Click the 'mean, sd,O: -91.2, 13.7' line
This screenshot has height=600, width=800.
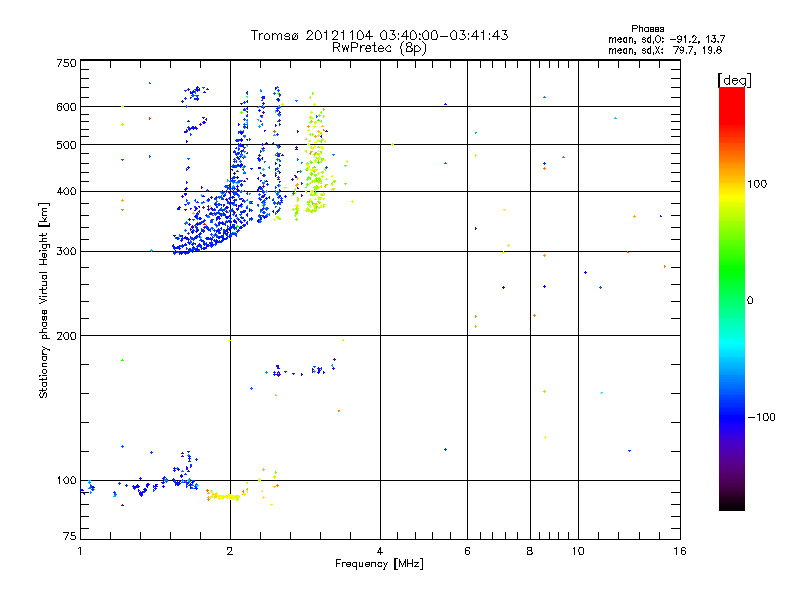tap(666, 39)
